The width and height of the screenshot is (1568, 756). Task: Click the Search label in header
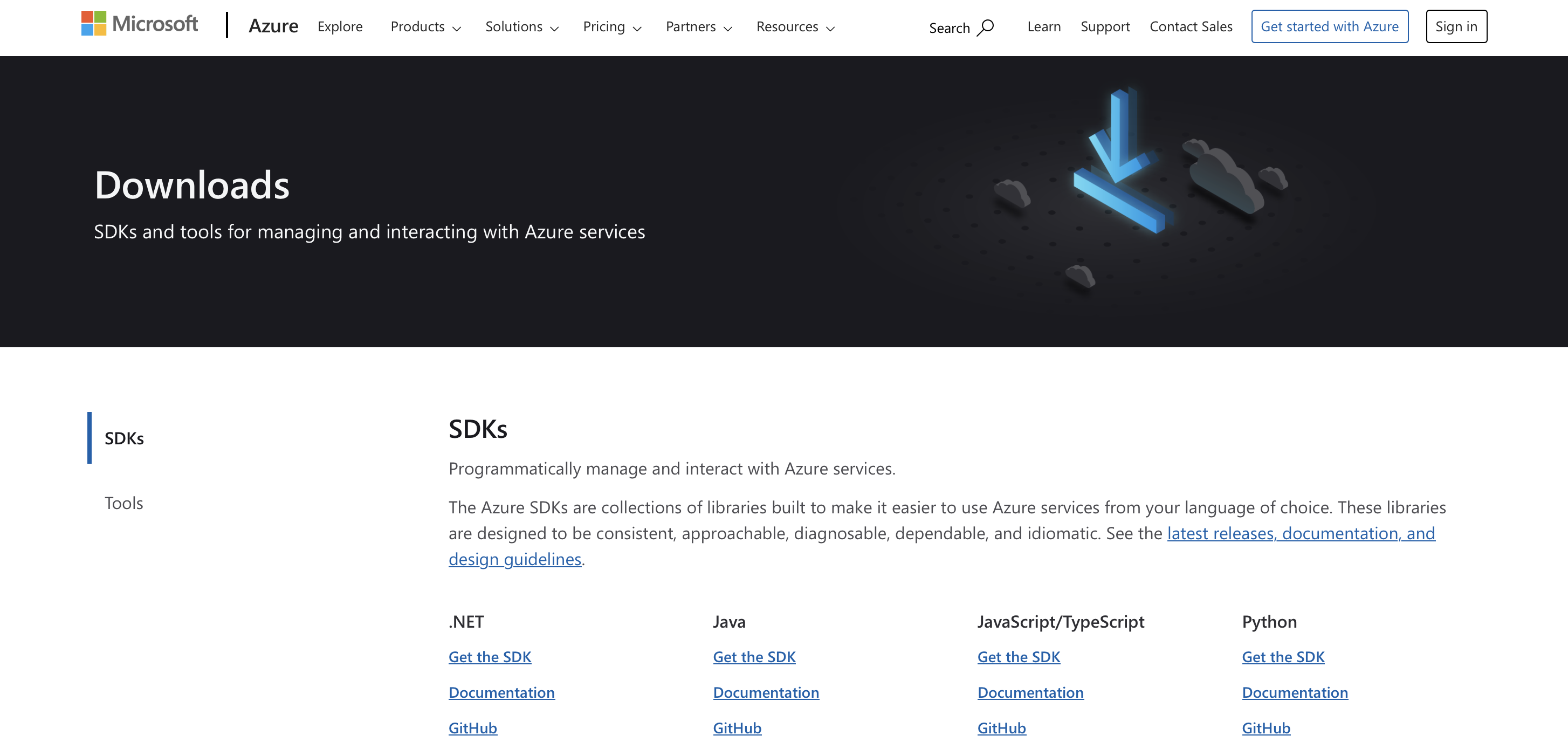click(949, 28)
